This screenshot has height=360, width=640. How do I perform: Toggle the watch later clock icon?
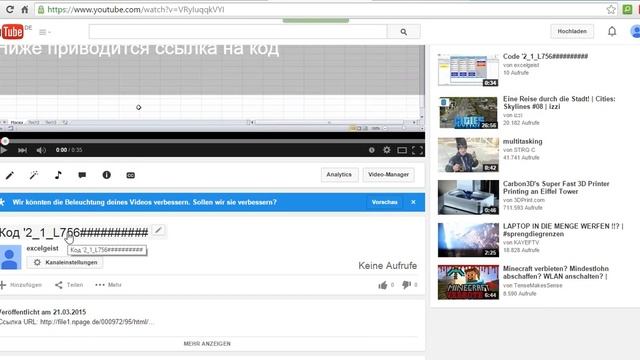click(x=371, y=150)
